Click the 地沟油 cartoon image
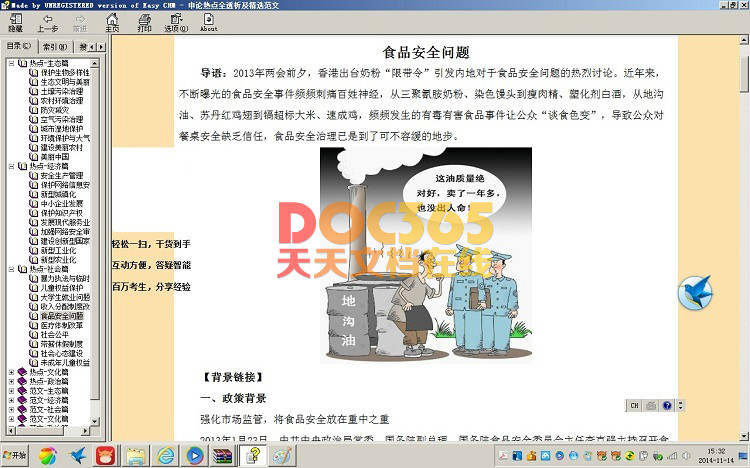This screenshot has width=750, height=468. pos(426,255)
